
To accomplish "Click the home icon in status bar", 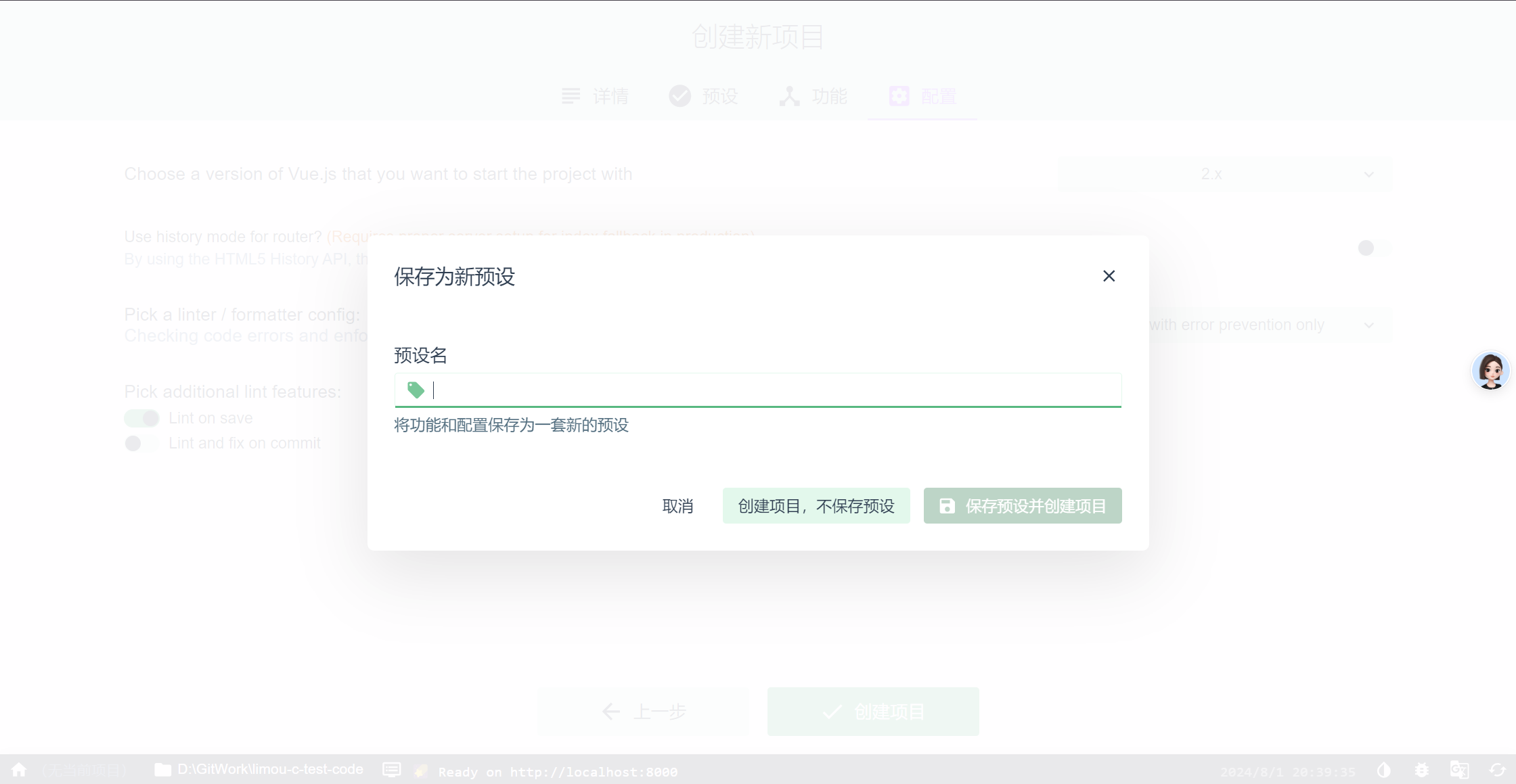I will (19, 770).
